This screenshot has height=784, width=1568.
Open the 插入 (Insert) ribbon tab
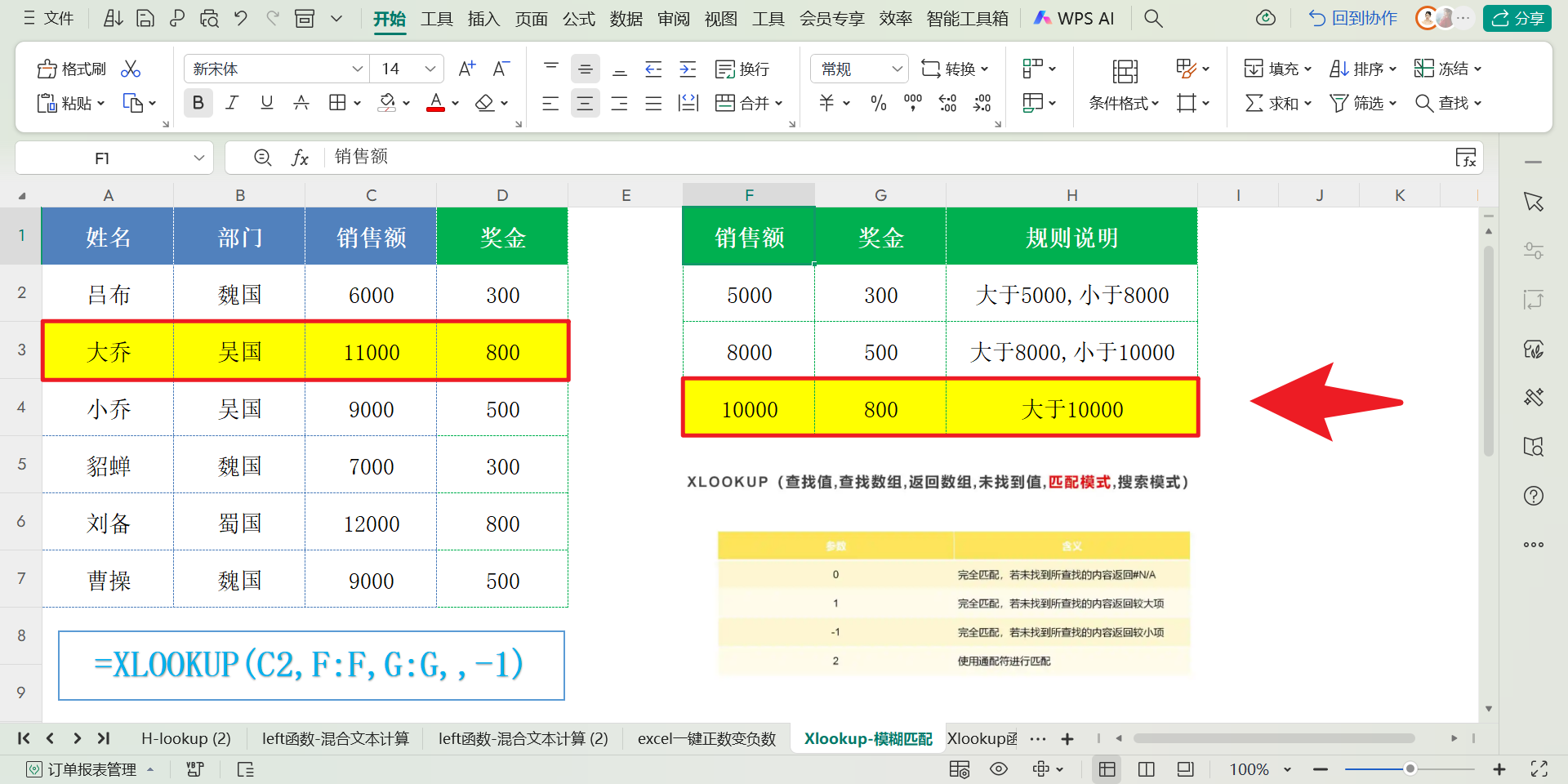(x=483, y=18)
